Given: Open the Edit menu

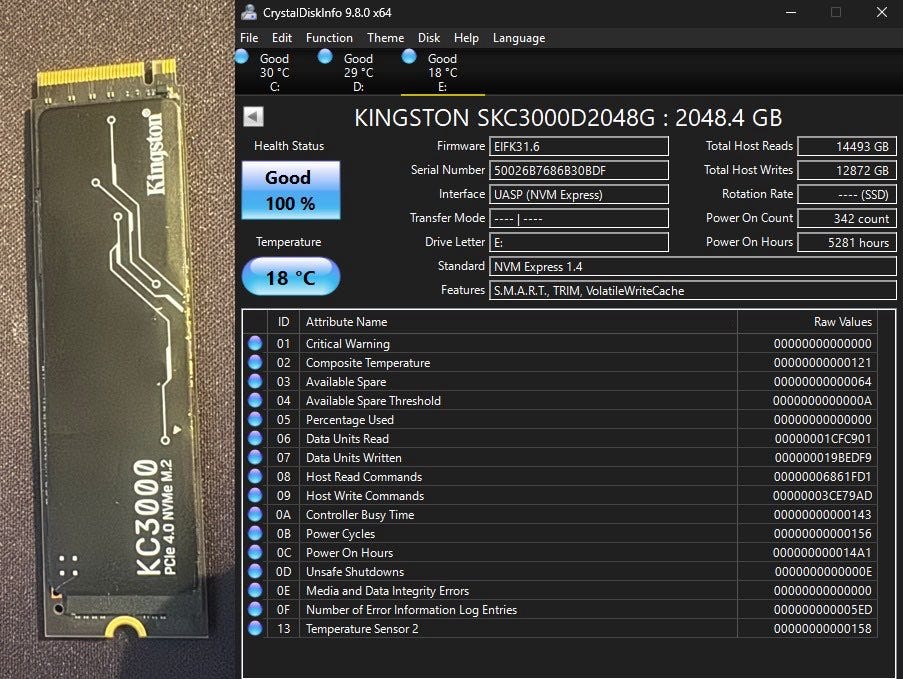Looking at the screenshot, I should pyautogui.click(x=282, y=38).
